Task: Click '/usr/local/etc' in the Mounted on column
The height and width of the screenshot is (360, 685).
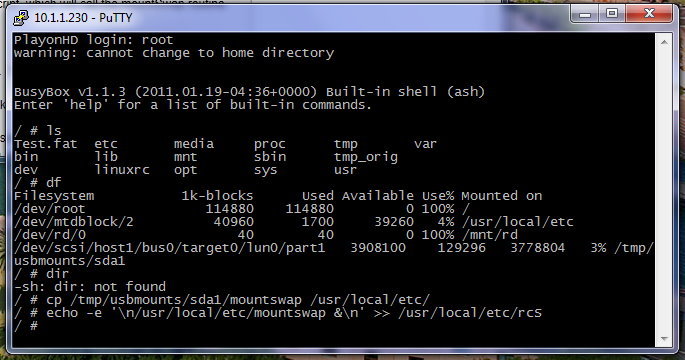Action: click(518, 222)
